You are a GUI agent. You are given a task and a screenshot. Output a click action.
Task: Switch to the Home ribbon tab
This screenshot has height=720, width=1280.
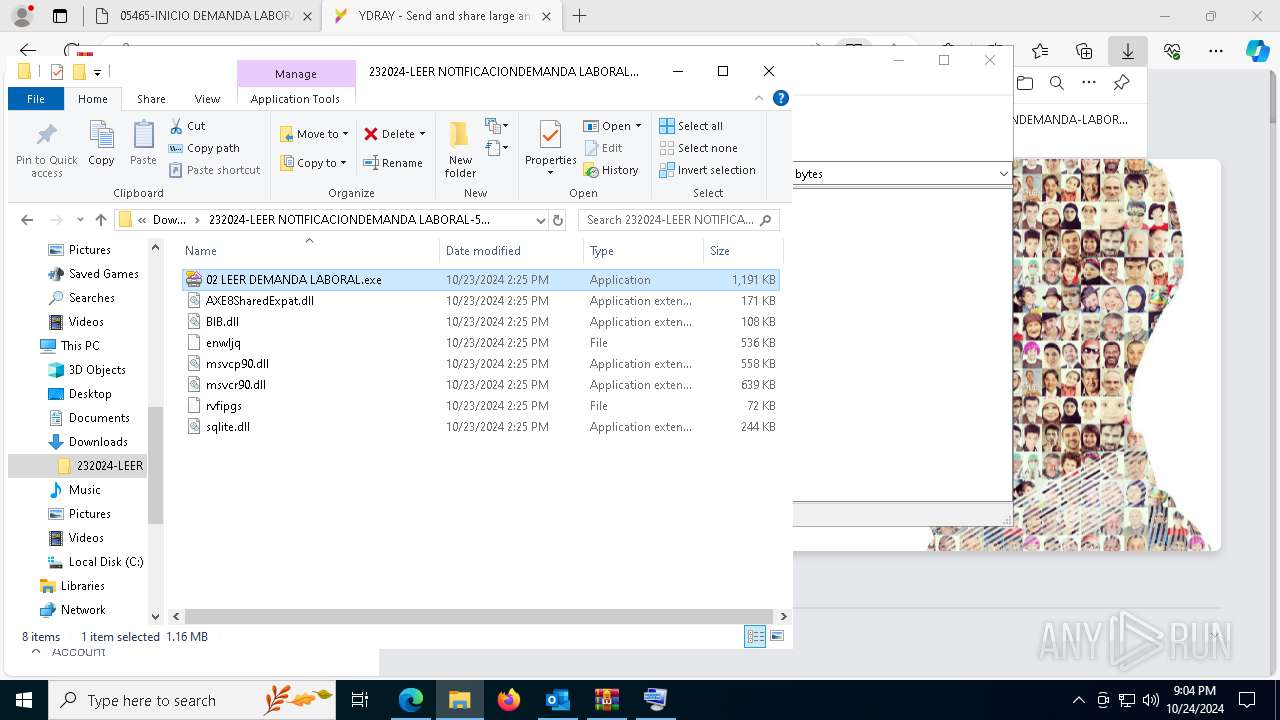tap(93, 99)
